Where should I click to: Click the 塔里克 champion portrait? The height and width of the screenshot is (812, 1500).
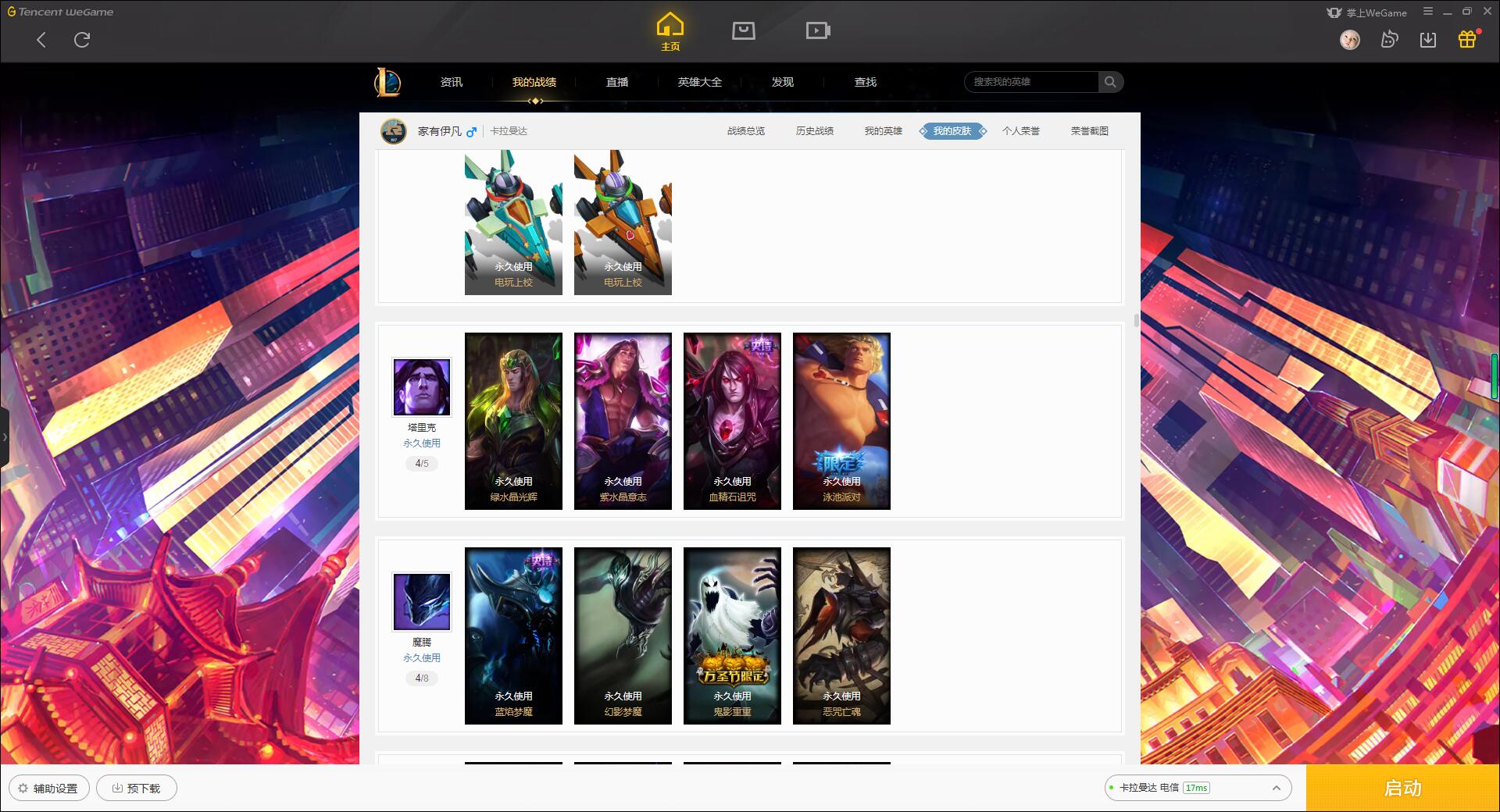[x=422, y=387]
